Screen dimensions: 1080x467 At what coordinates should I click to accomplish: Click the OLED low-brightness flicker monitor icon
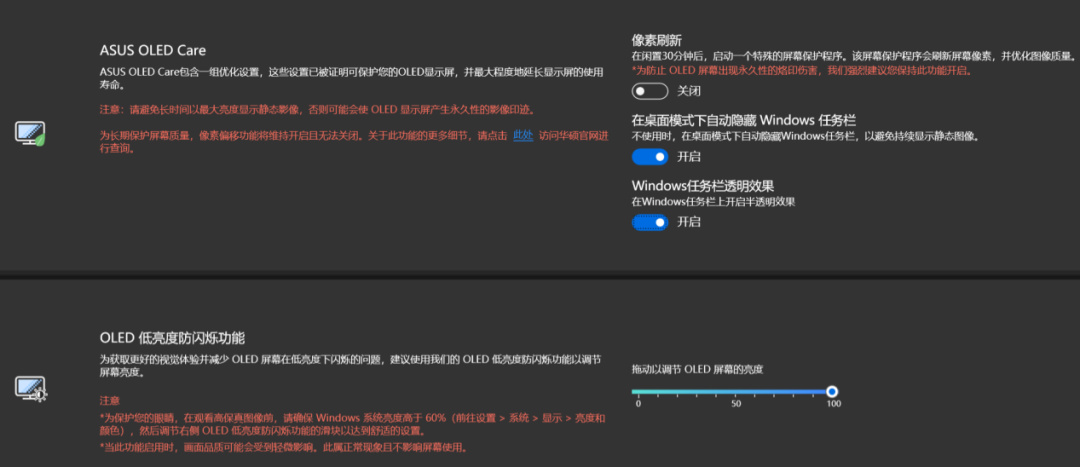pos(31,388)
